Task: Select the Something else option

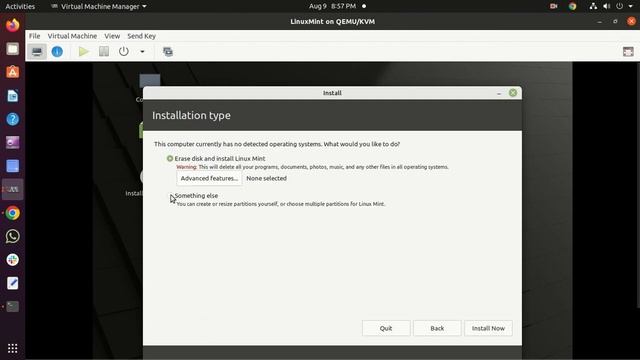Action: 192,196
